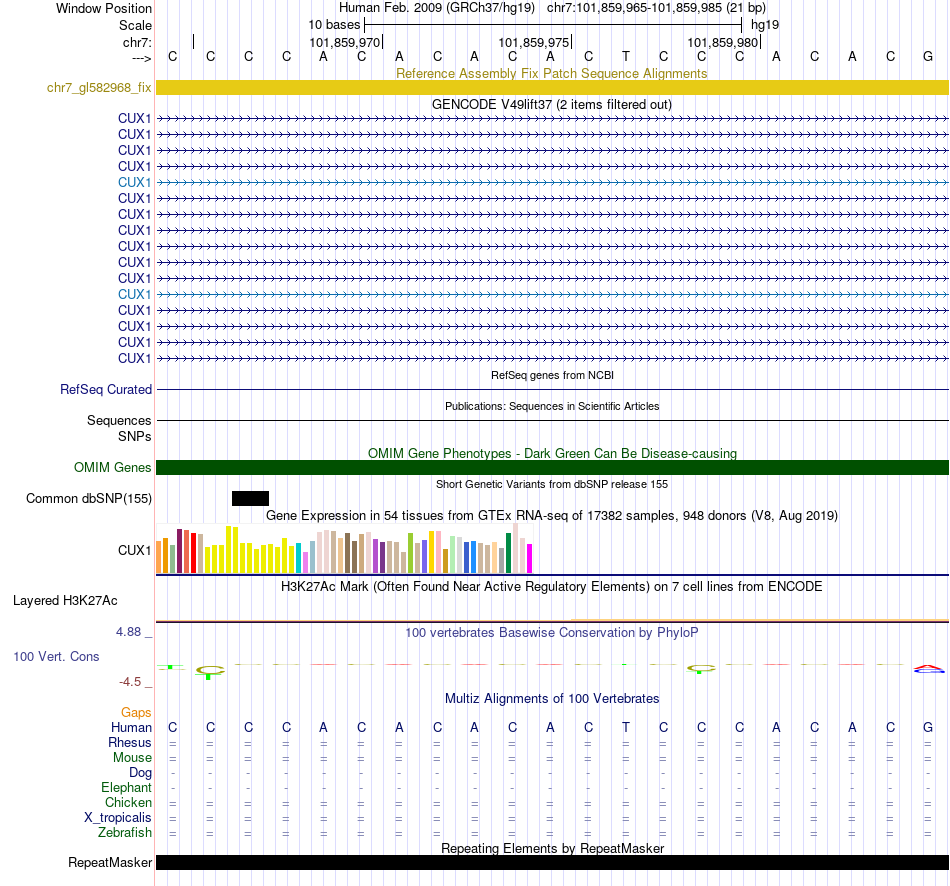Screen dimensions: 950x886
Task: Click the Scale label
Action: point(135,25)
